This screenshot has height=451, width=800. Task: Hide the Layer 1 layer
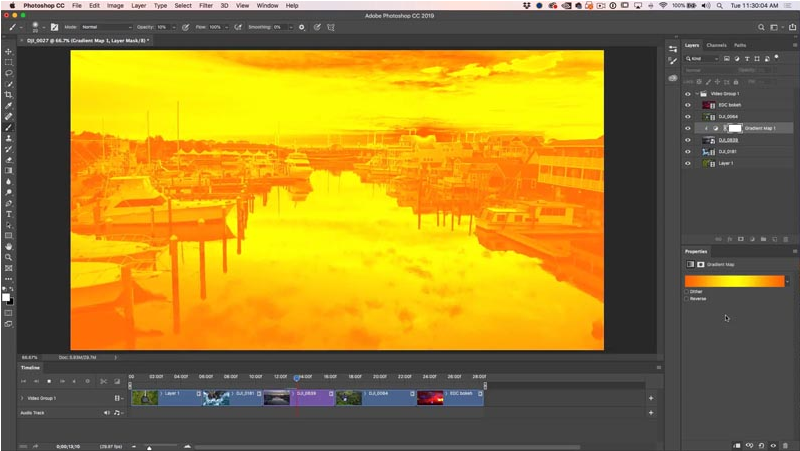click(x=688, y=164)
